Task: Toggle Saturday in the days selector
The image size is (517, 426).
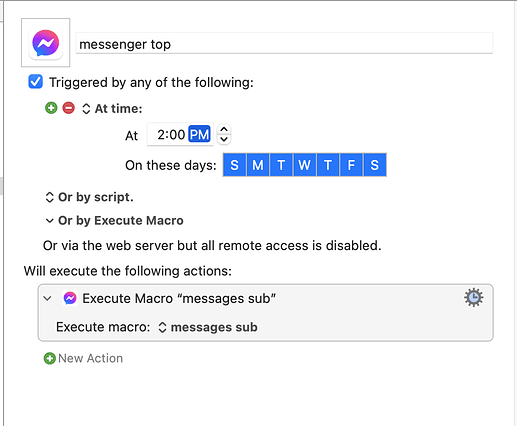Action: [x=375, y=165]
